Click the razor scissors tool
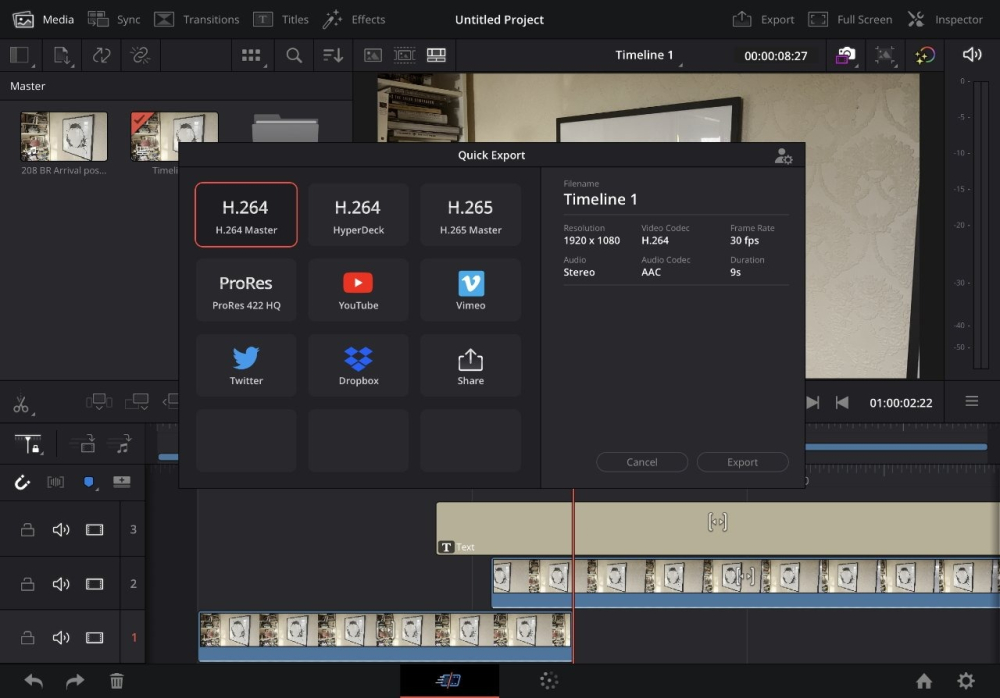This screenshot has width=1000, height=698. tap(20, 405)
